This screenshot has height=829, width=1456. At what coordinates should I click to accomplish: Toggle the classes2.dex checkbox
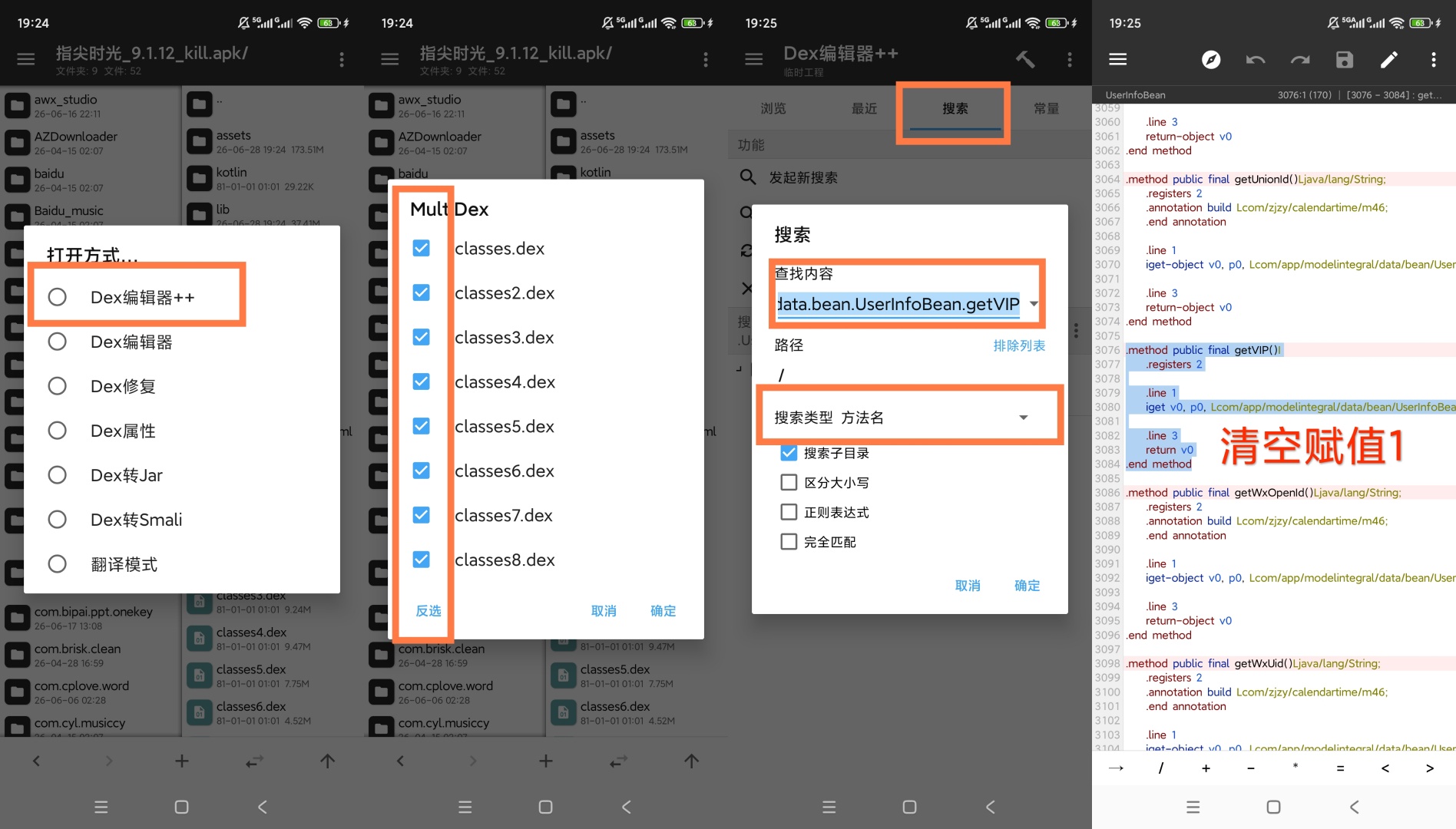421,292
